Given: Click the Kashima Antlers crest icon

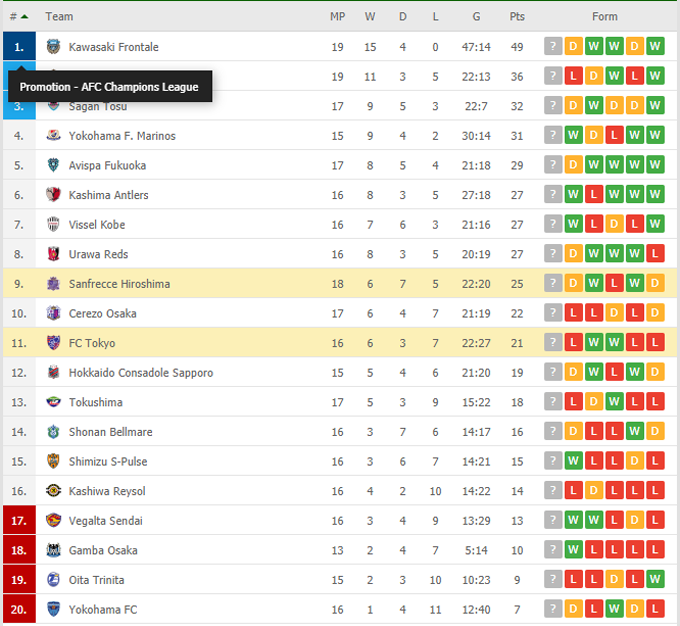Looking at the screenshot, I should click(x=54, y=195).
